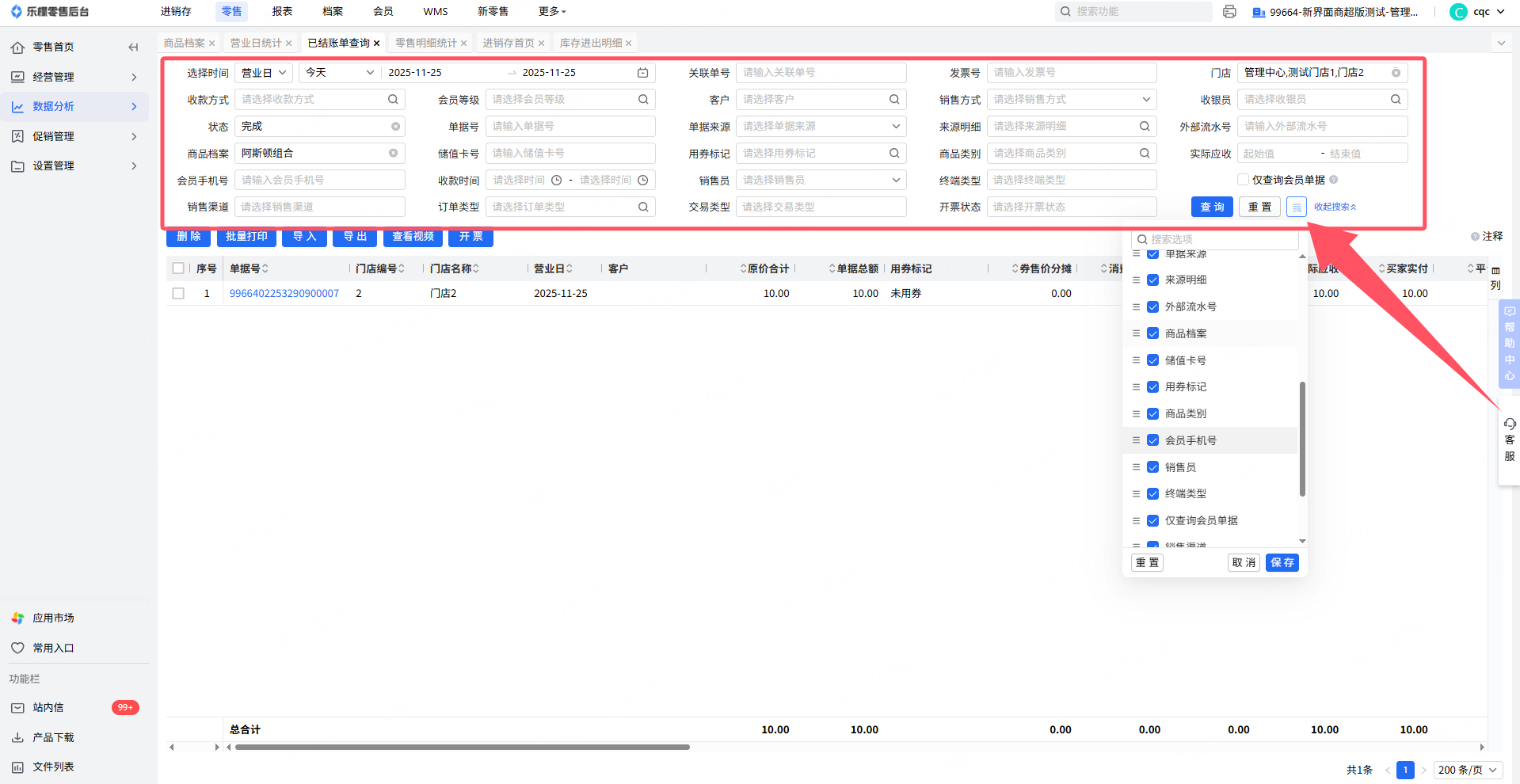Select the first table row checkbox
The height and width of the screenshot is (784, 1520).
click(x=178, y=294)
